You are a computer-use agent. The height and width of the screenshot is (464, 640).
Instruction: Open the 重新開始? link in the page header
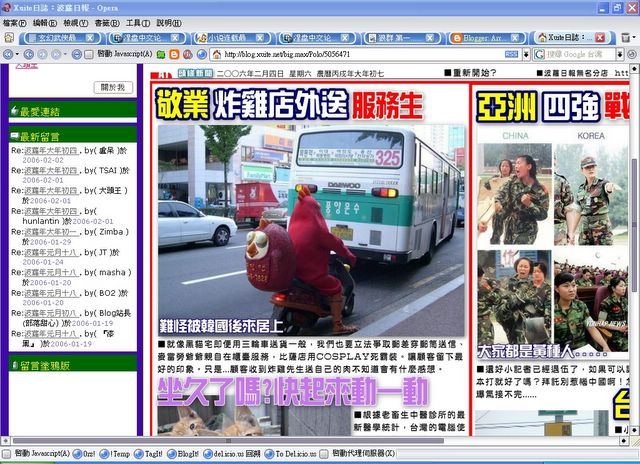click(470, 73)
